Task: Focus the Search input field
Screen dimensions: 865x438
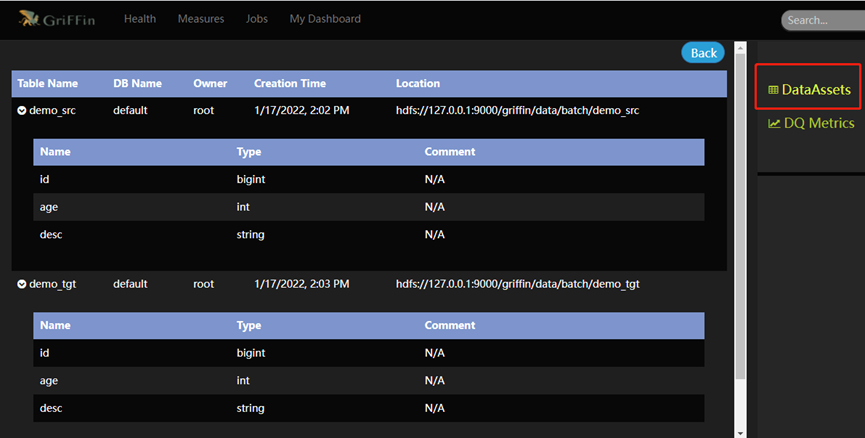Action: [x=823, y=20]
